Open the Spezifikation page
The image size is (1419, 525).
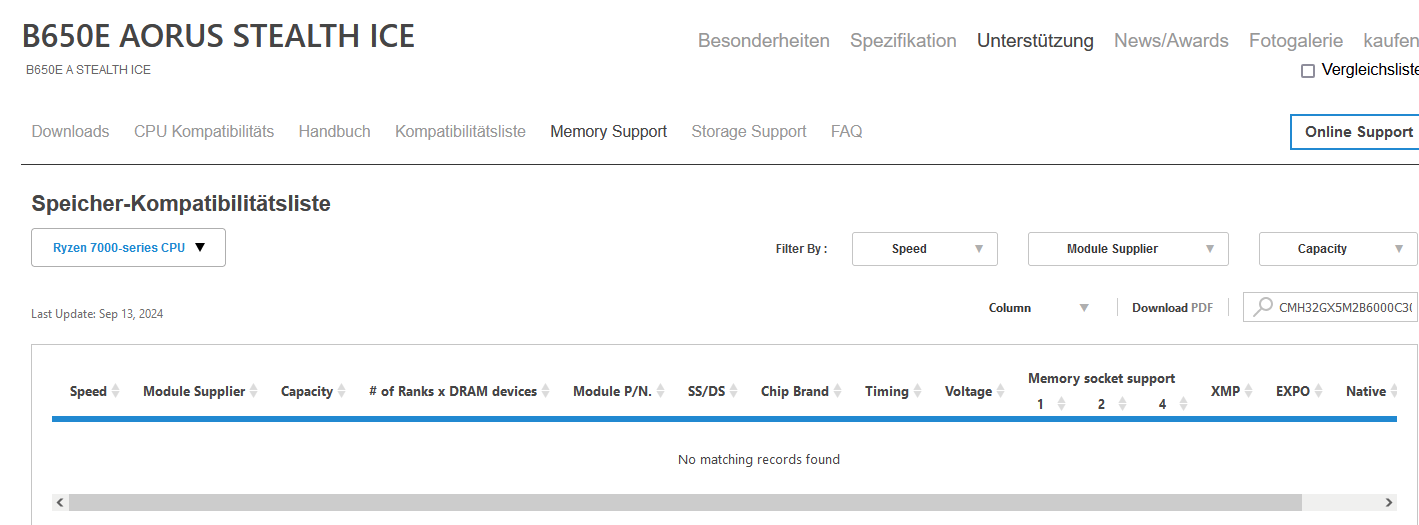pos(903,41)
